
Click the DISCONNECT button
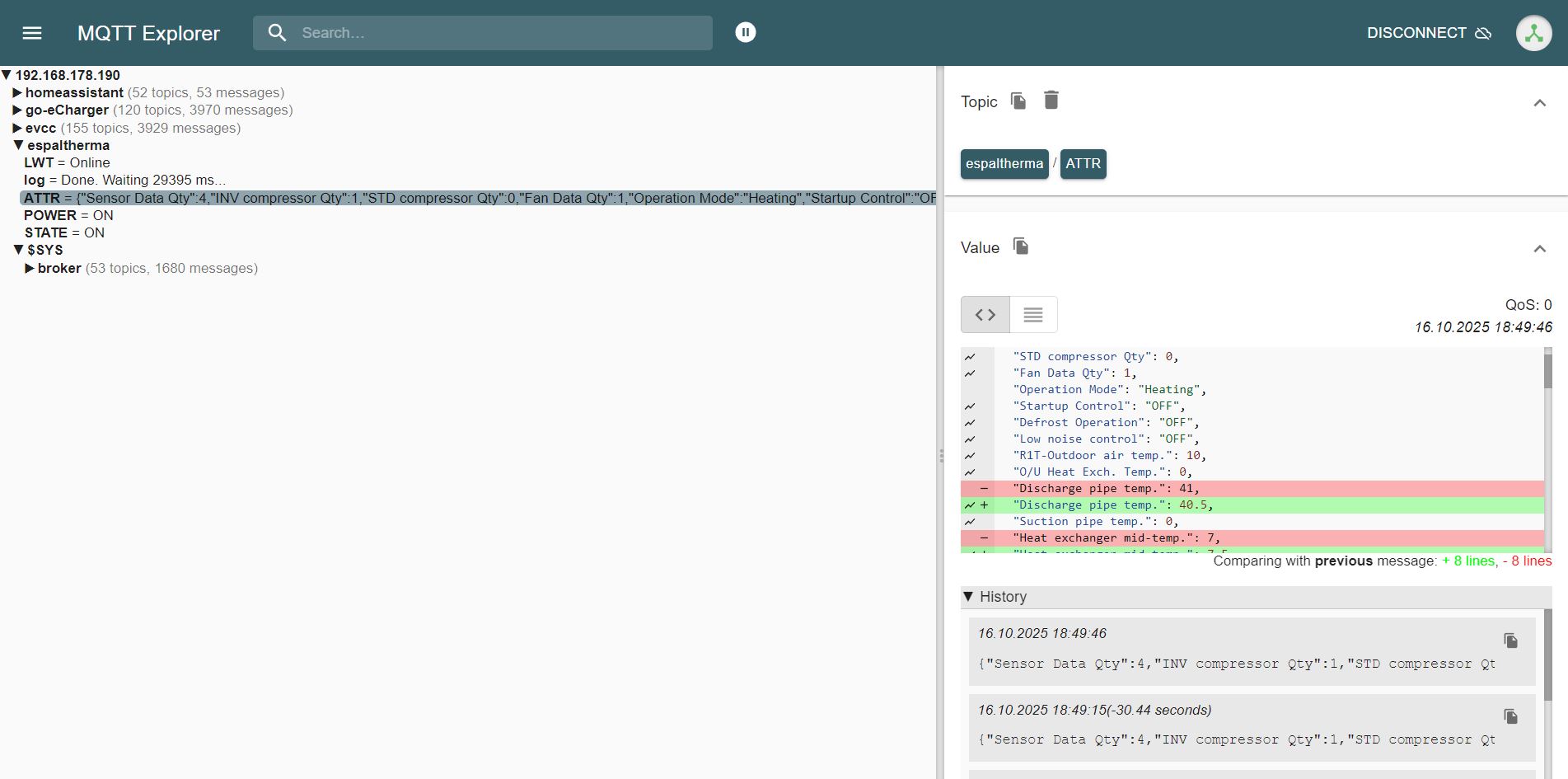tap(1428, 33)
